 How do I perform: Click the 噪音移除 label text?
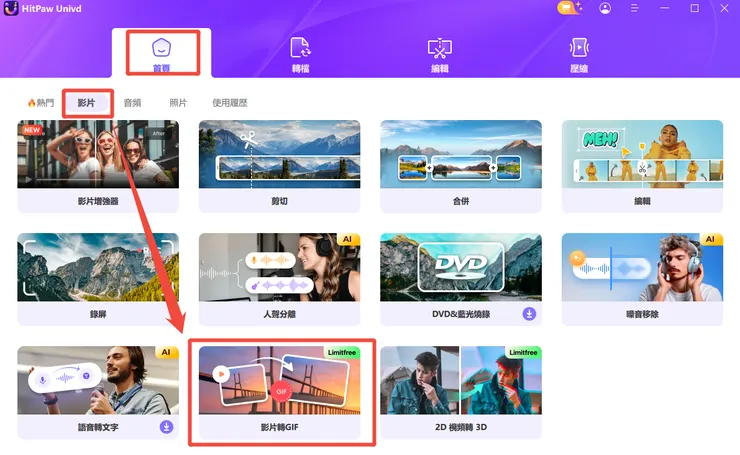[642, 314]
